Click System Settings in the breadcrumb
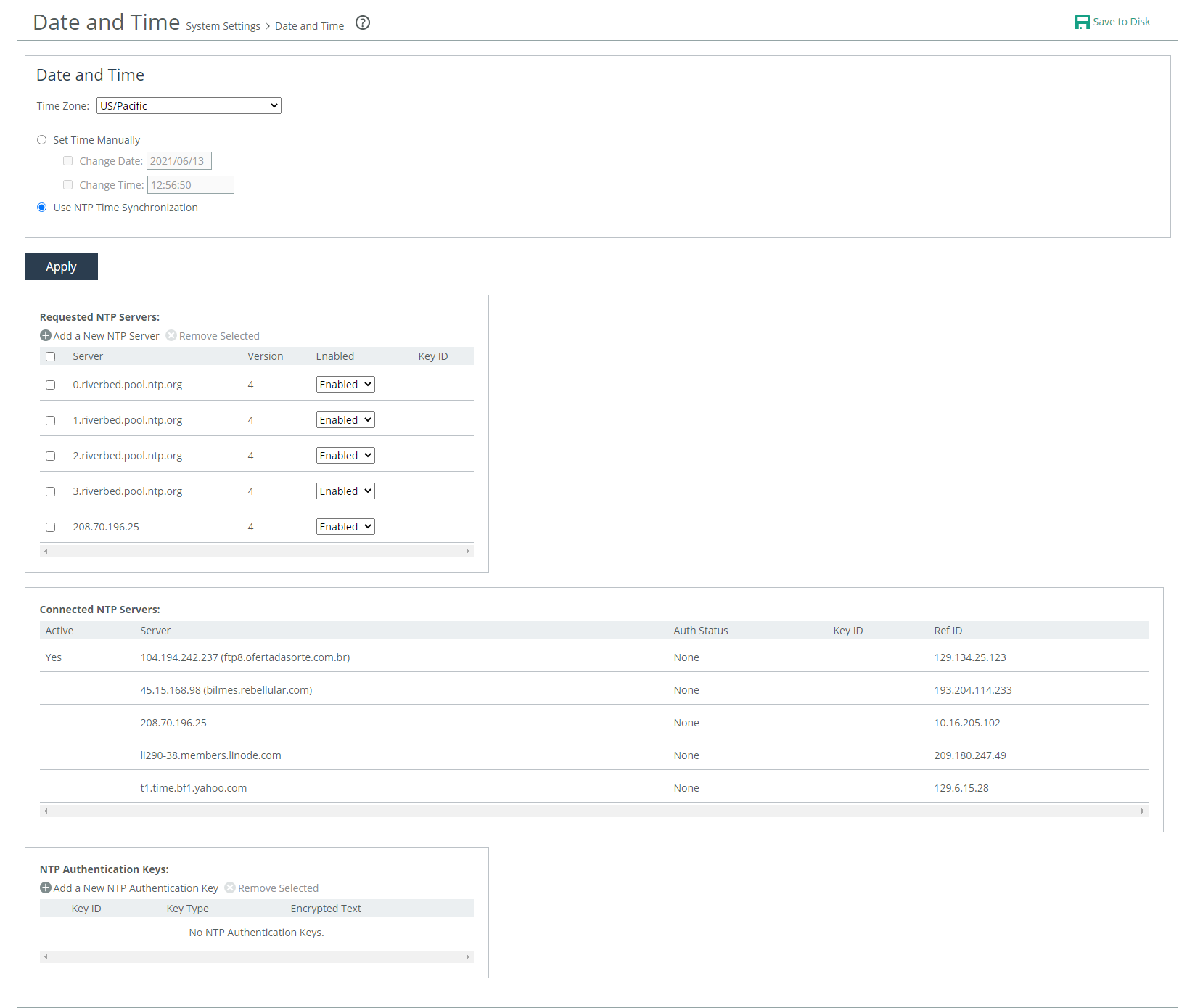 point(223,26)
